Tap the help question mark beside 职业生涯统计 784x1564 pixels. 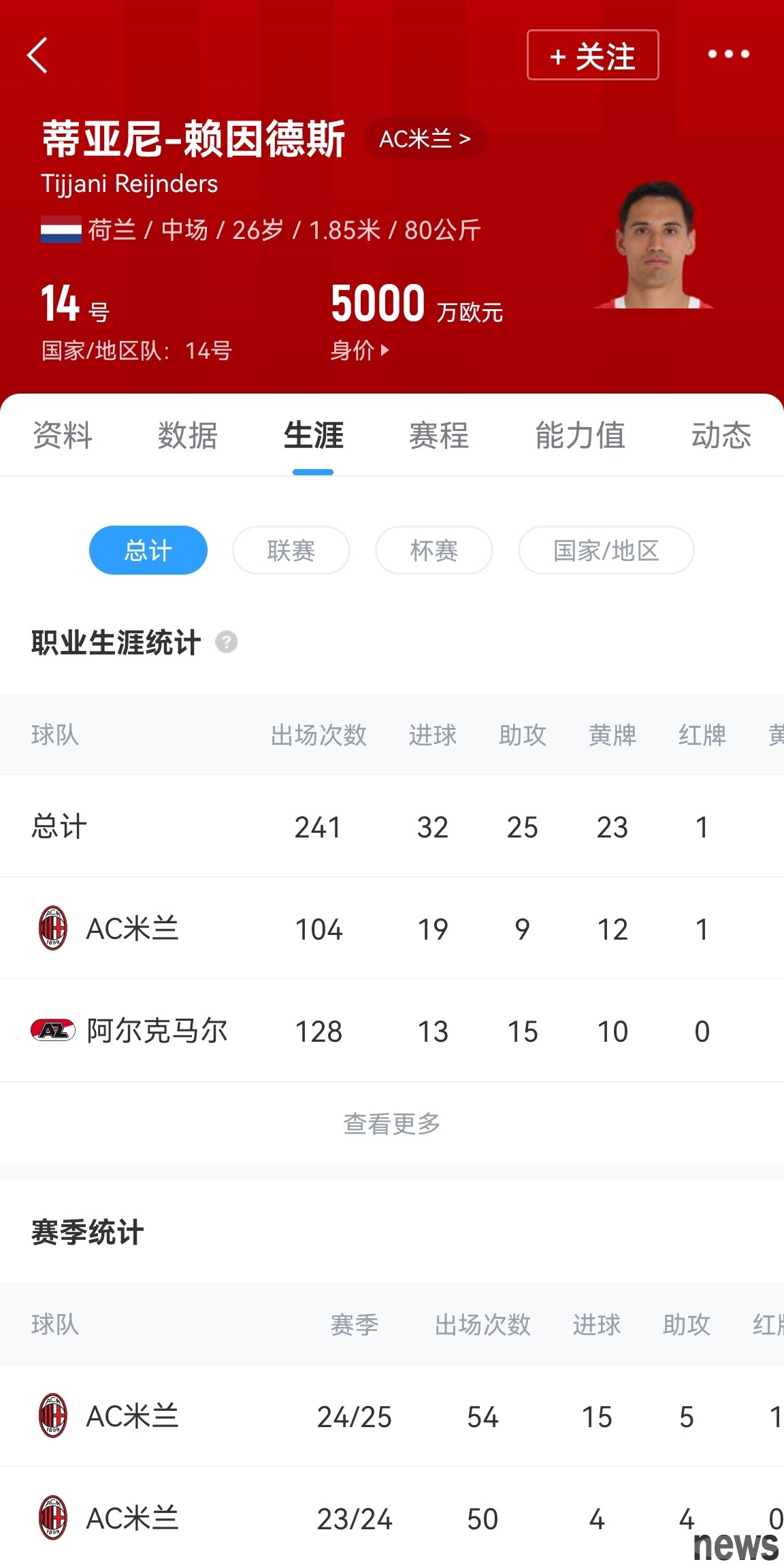[x=226, y=642]
